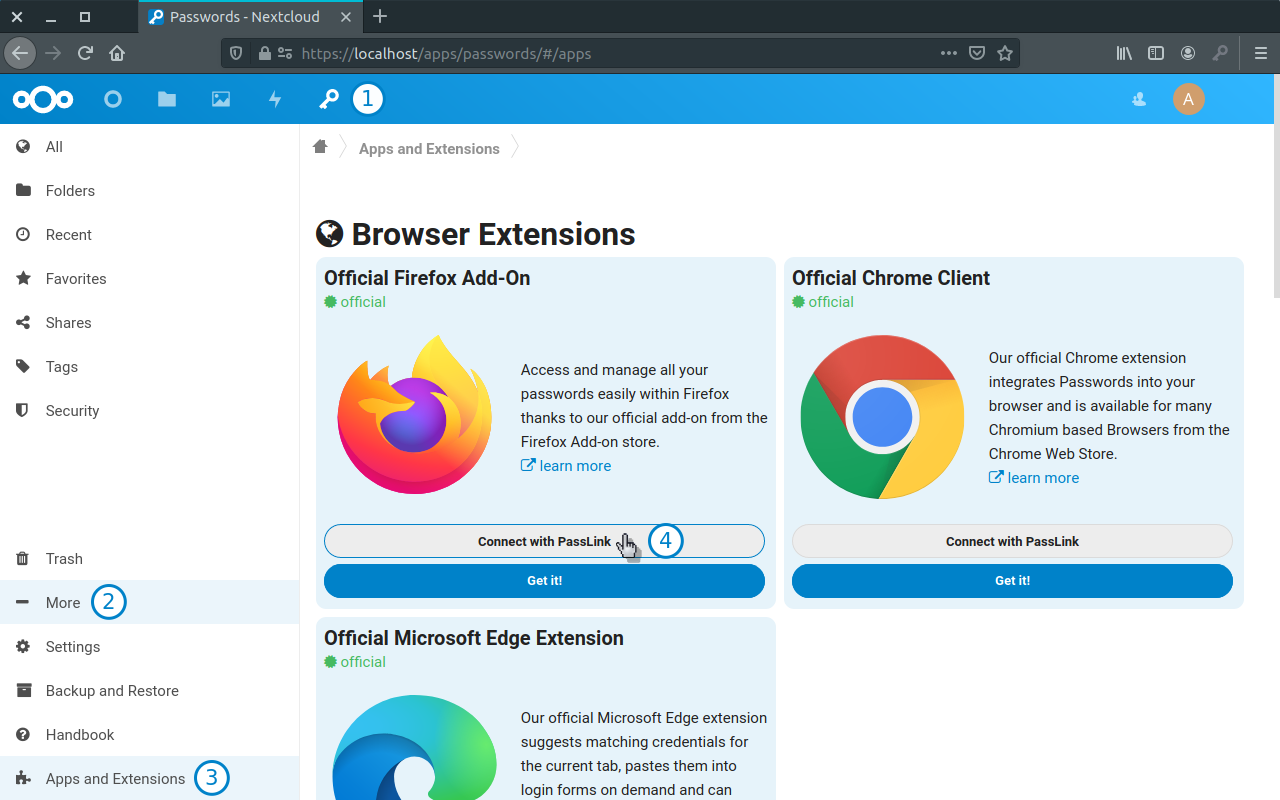Go to the browser home page
Screen dimensions: 1280x800
coord(117,53)
